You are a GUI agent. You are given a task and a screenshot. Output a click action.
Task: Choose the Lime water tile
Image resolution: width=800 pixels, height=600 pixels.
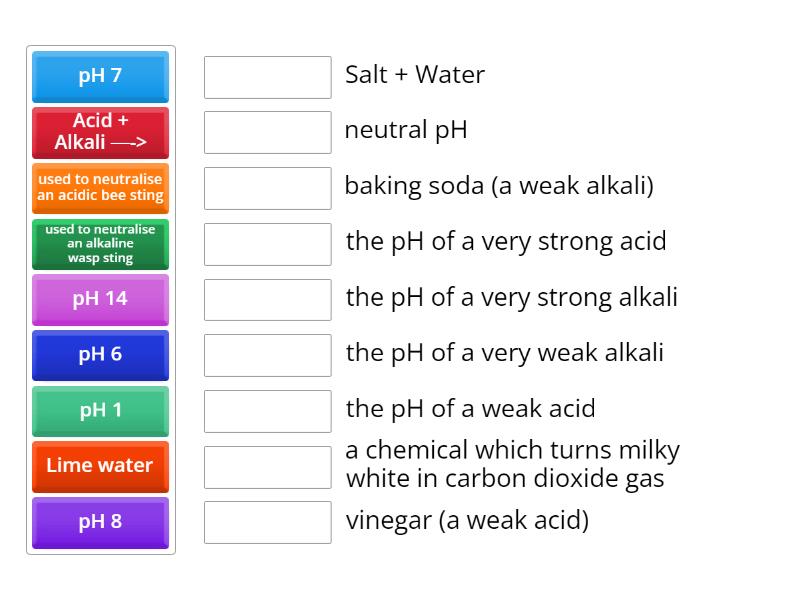[x=100, y=467]
